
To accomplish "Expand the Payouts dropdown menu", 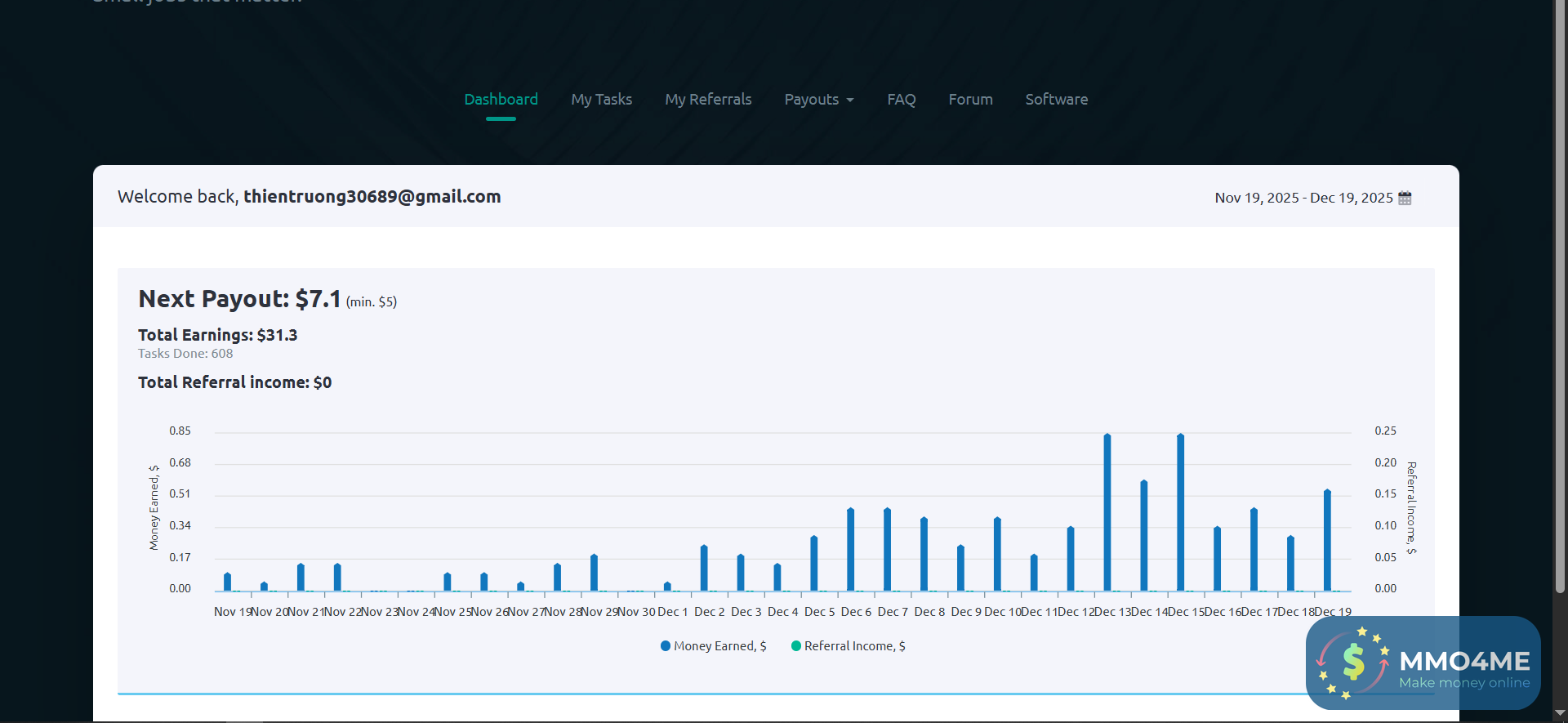I will [x=818, y=100].
